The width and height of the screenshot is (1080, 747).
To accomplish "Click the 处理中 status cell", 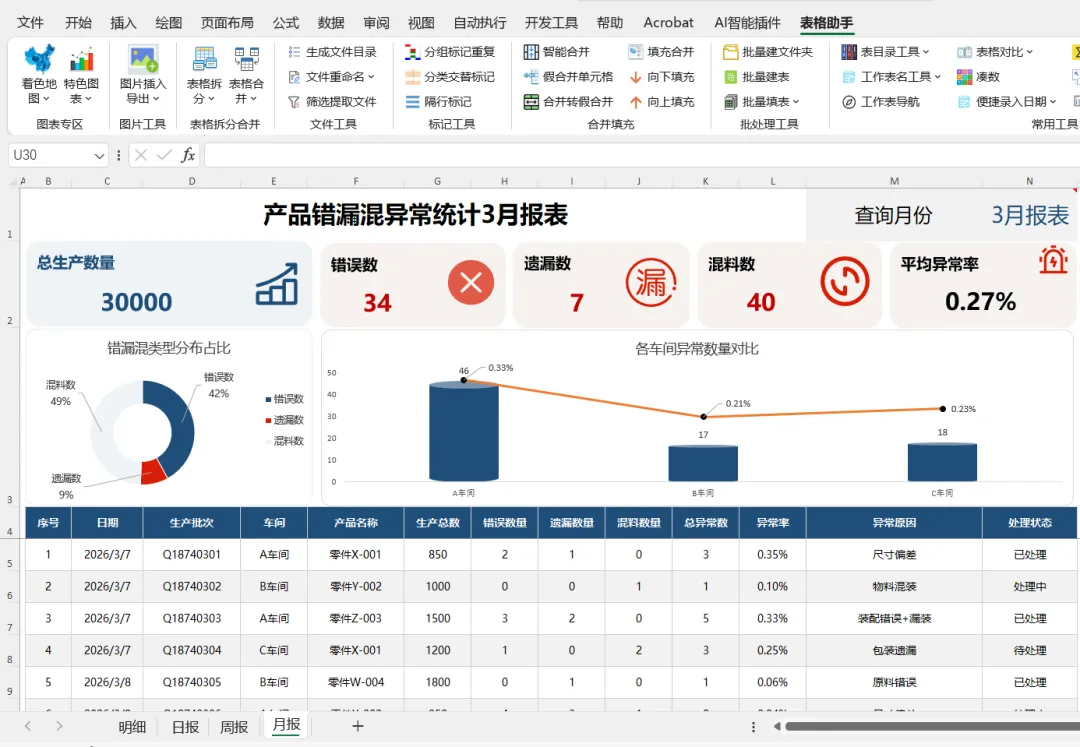I will [x=1030, y=587].
